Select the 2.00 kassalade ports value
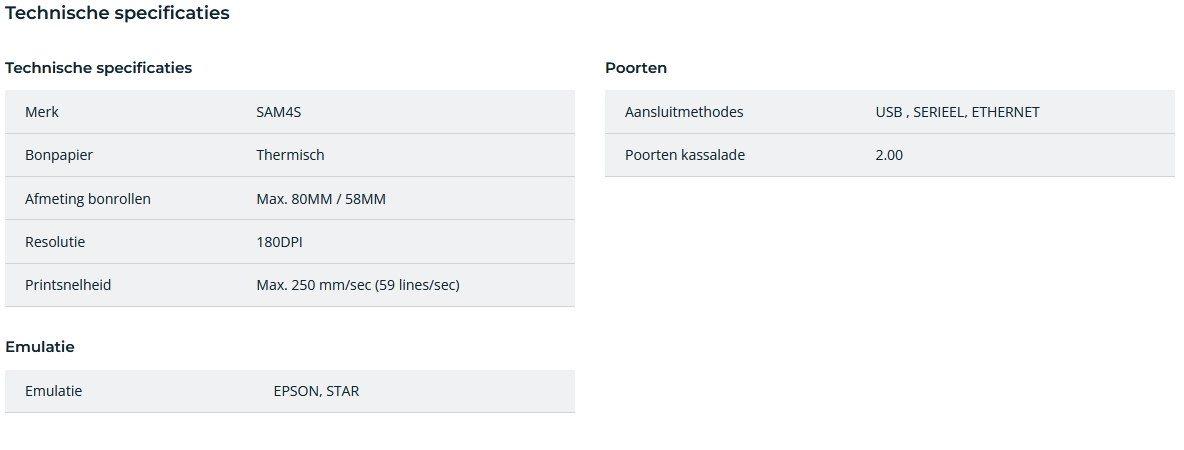 pyautogui.click(x=889, y=155)
